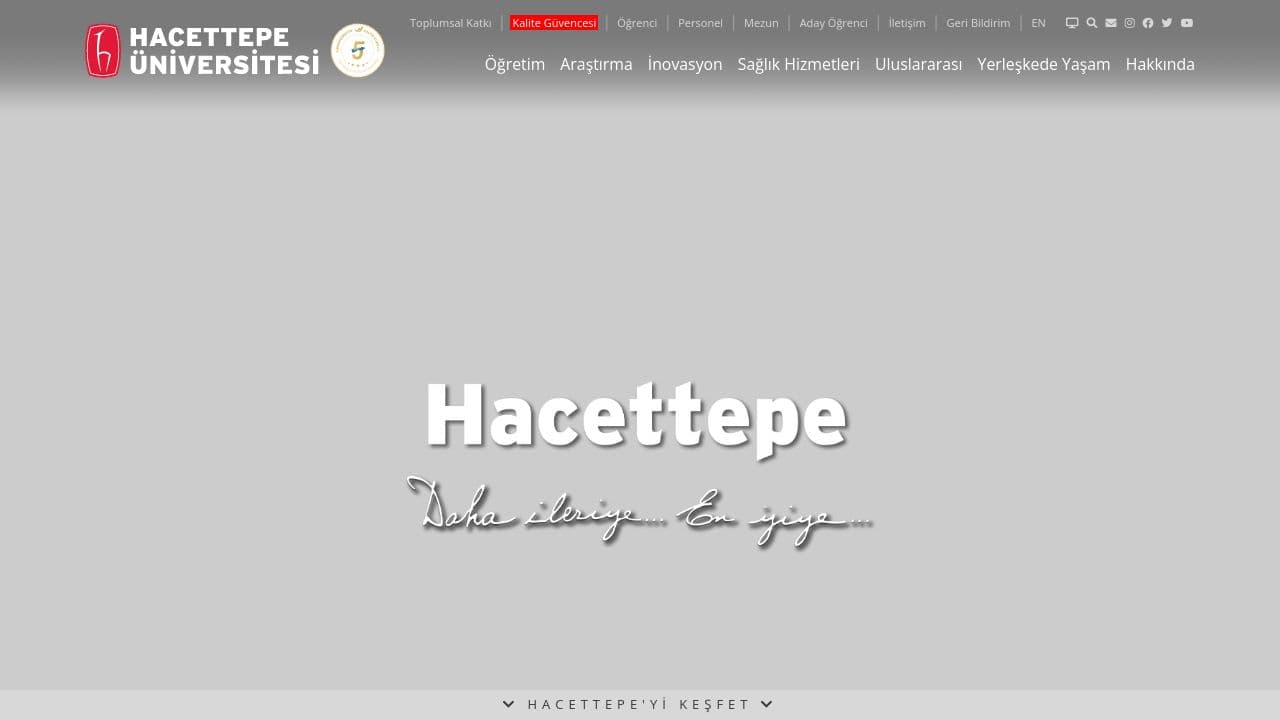The width and height of the screenshot is (1280, 720).
Task: Open the Sağlık Hizmetleri menu
Action: (x=798, y=64)
